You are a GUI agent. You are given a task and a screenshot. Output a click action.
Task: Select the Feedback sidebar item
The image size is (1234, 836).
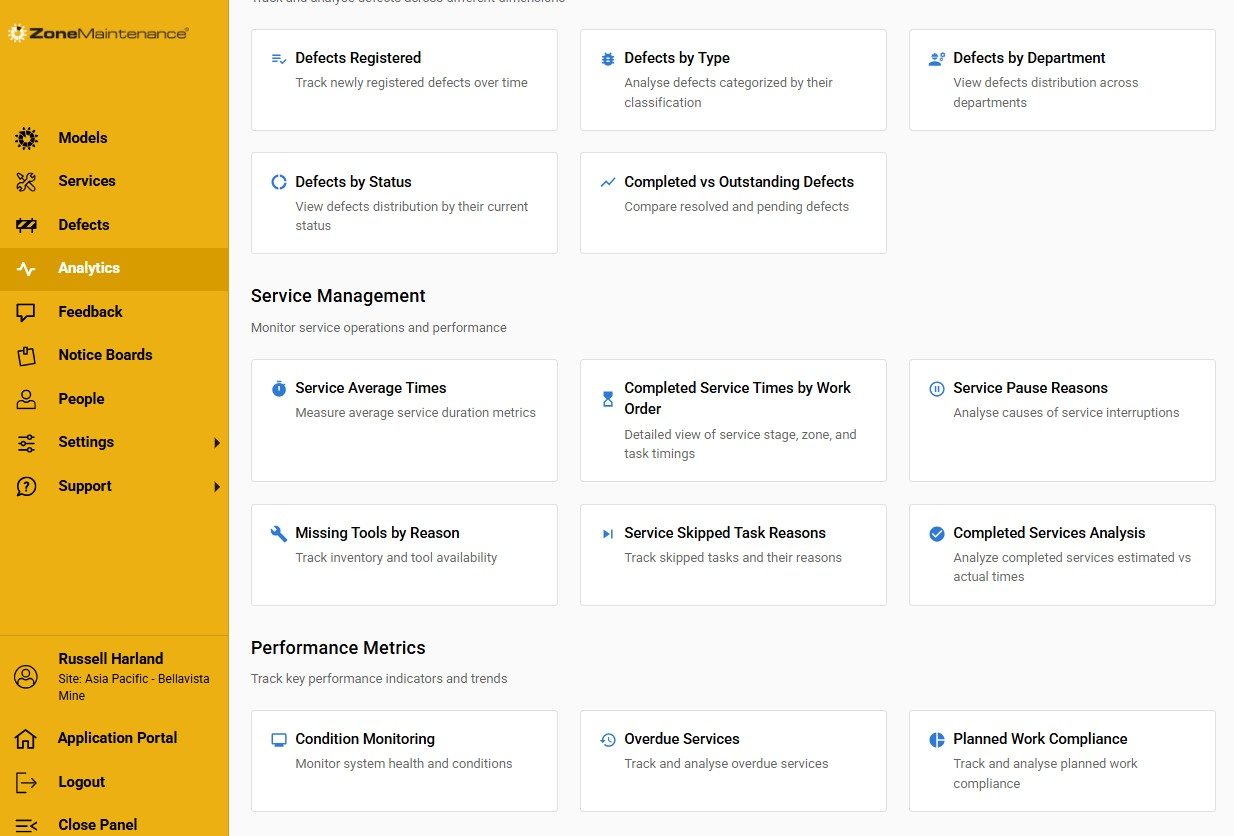pos(90,312)
